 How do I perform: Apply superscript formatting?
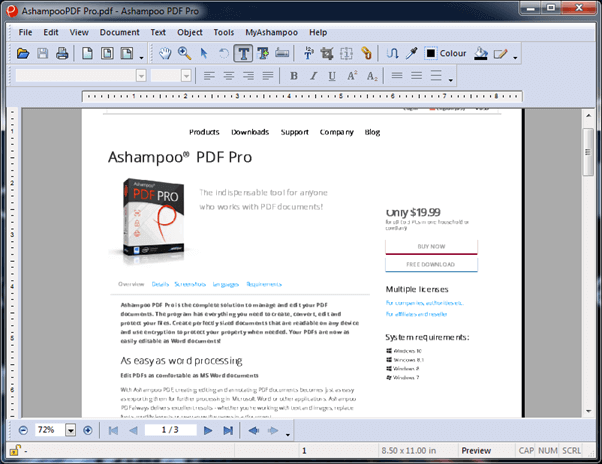point(352,76)
